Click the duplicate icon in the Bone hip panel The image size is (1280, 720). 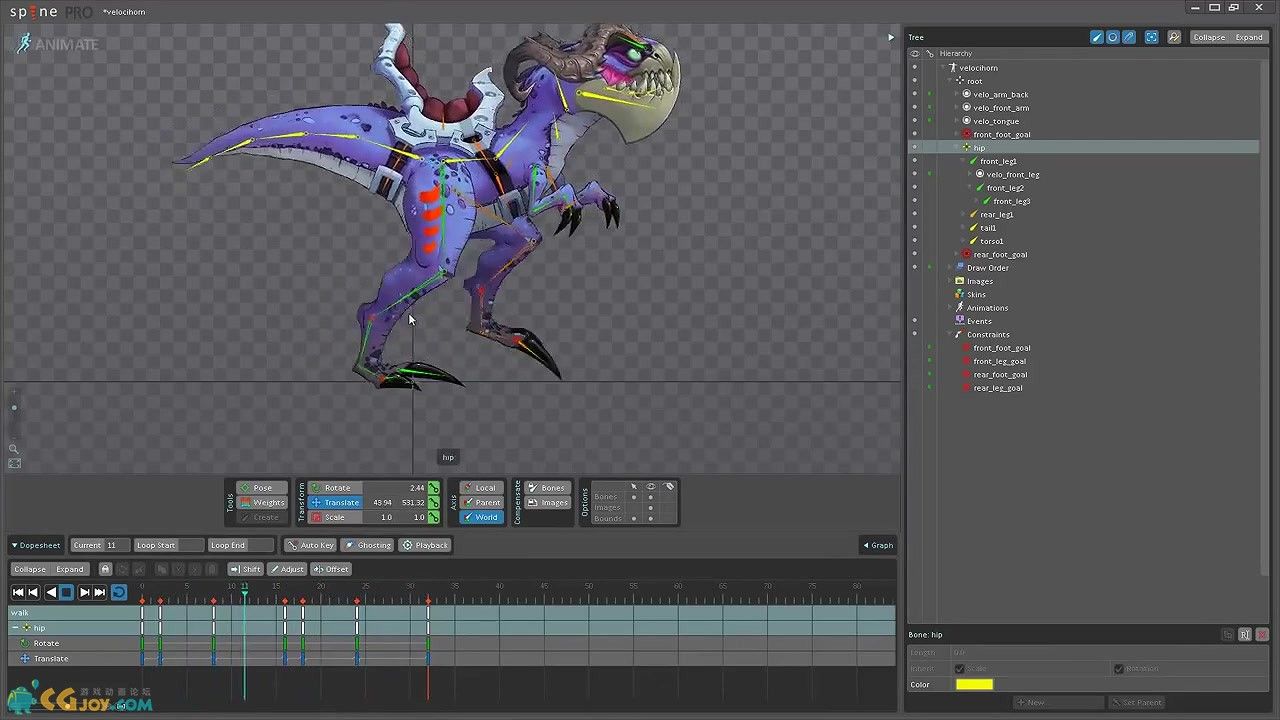coord(1228,635)
